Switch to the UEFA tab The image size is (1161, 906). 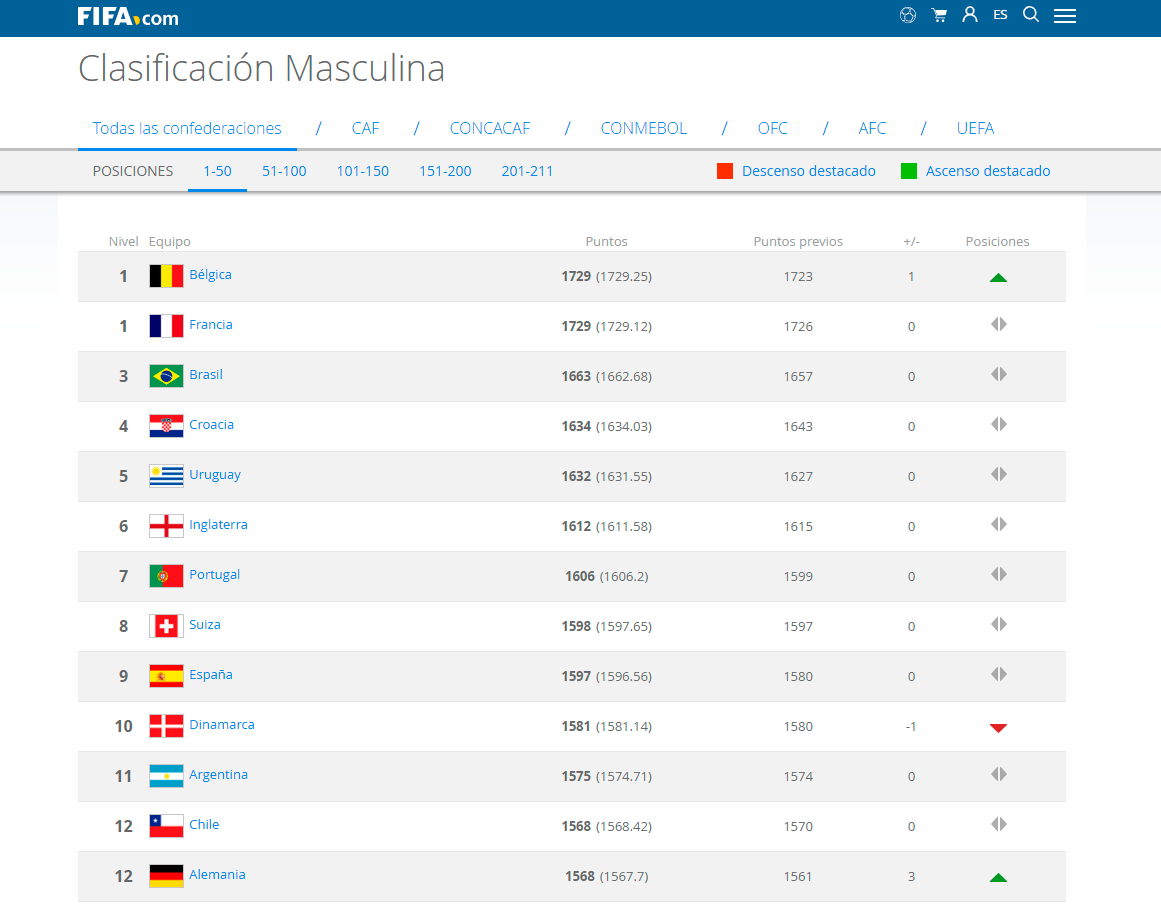975,128
